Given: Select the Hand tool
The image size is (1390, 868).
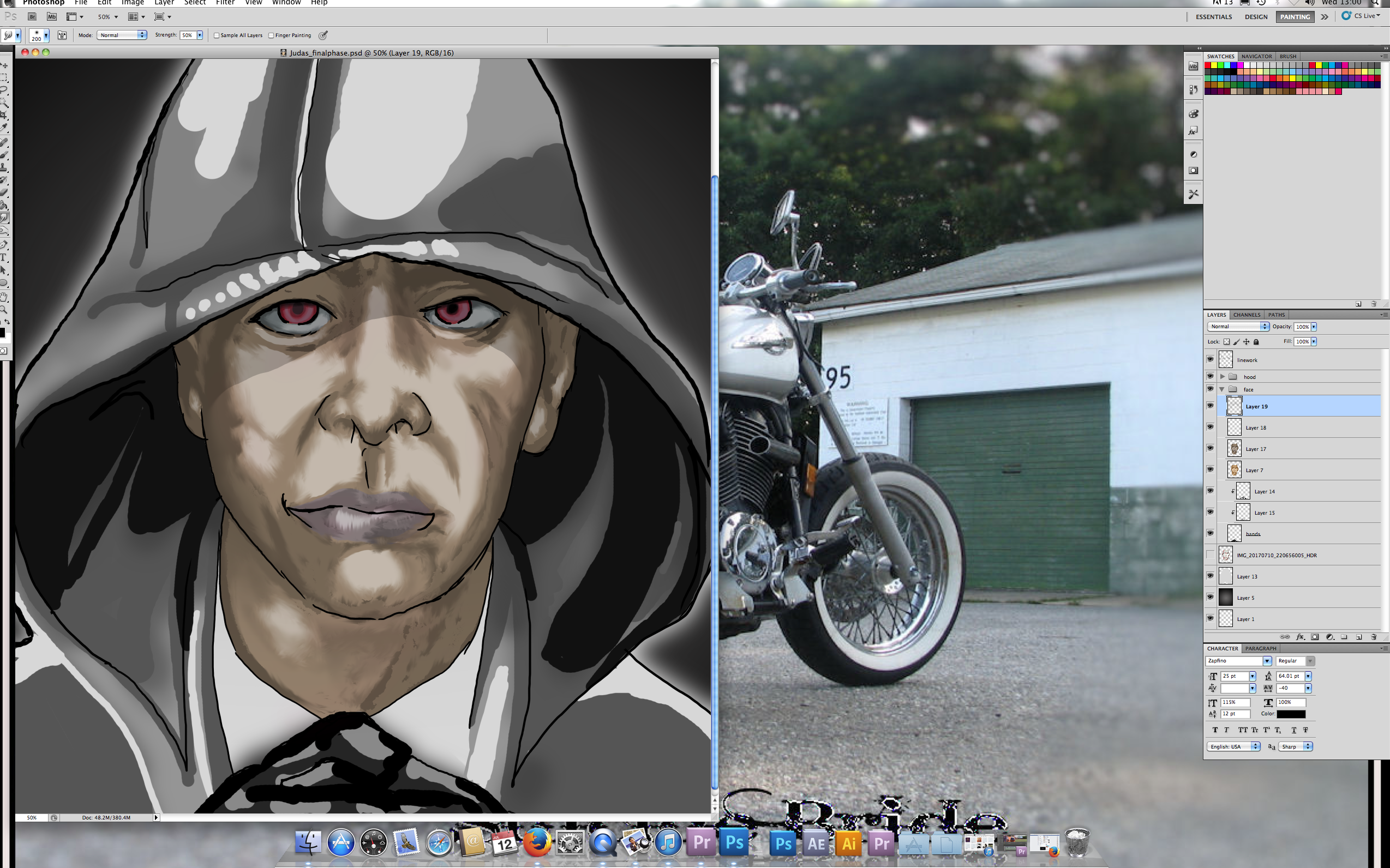Looking at the screenshot, I should (4, 297).
